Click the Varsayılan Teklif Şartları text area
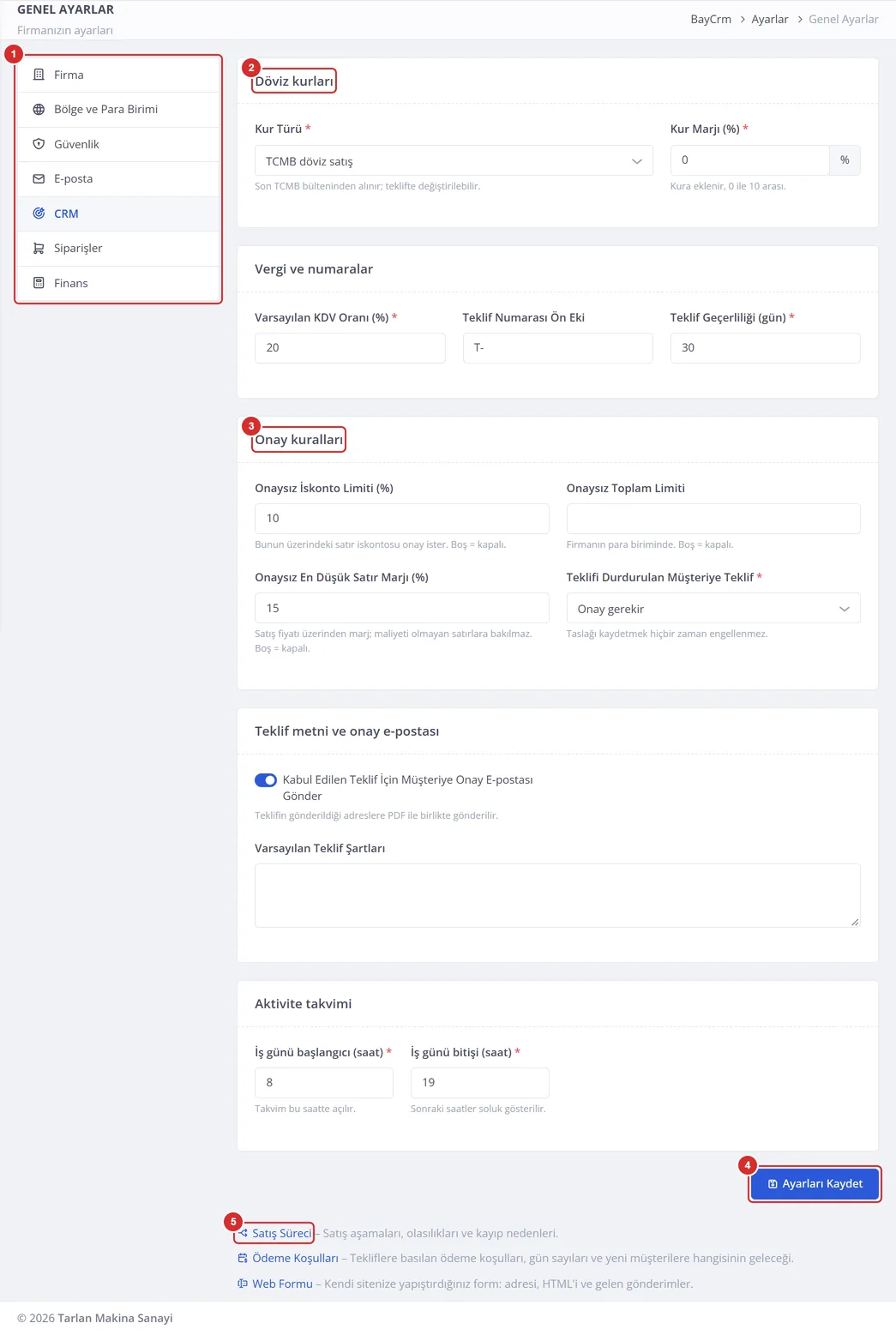Screen dimensions: 896x1335 click(x=557, y=895)
